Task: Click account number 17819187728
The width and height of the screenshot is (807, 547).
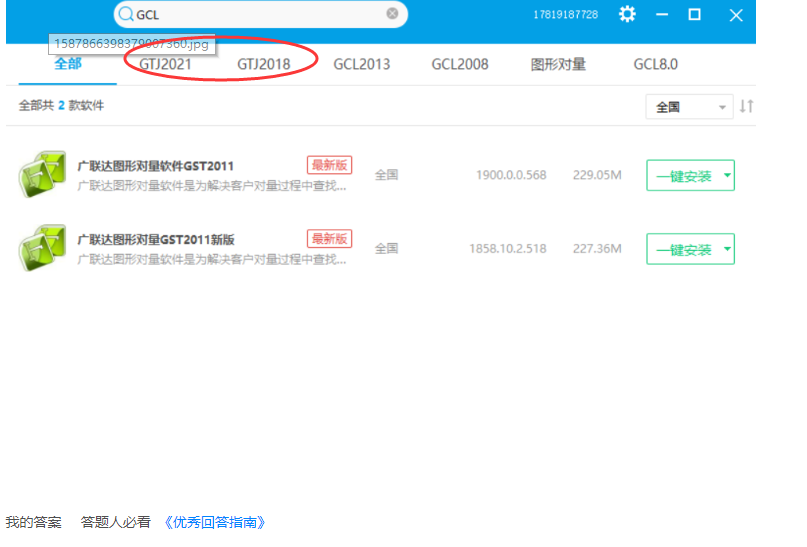Action: pos(565,14)
